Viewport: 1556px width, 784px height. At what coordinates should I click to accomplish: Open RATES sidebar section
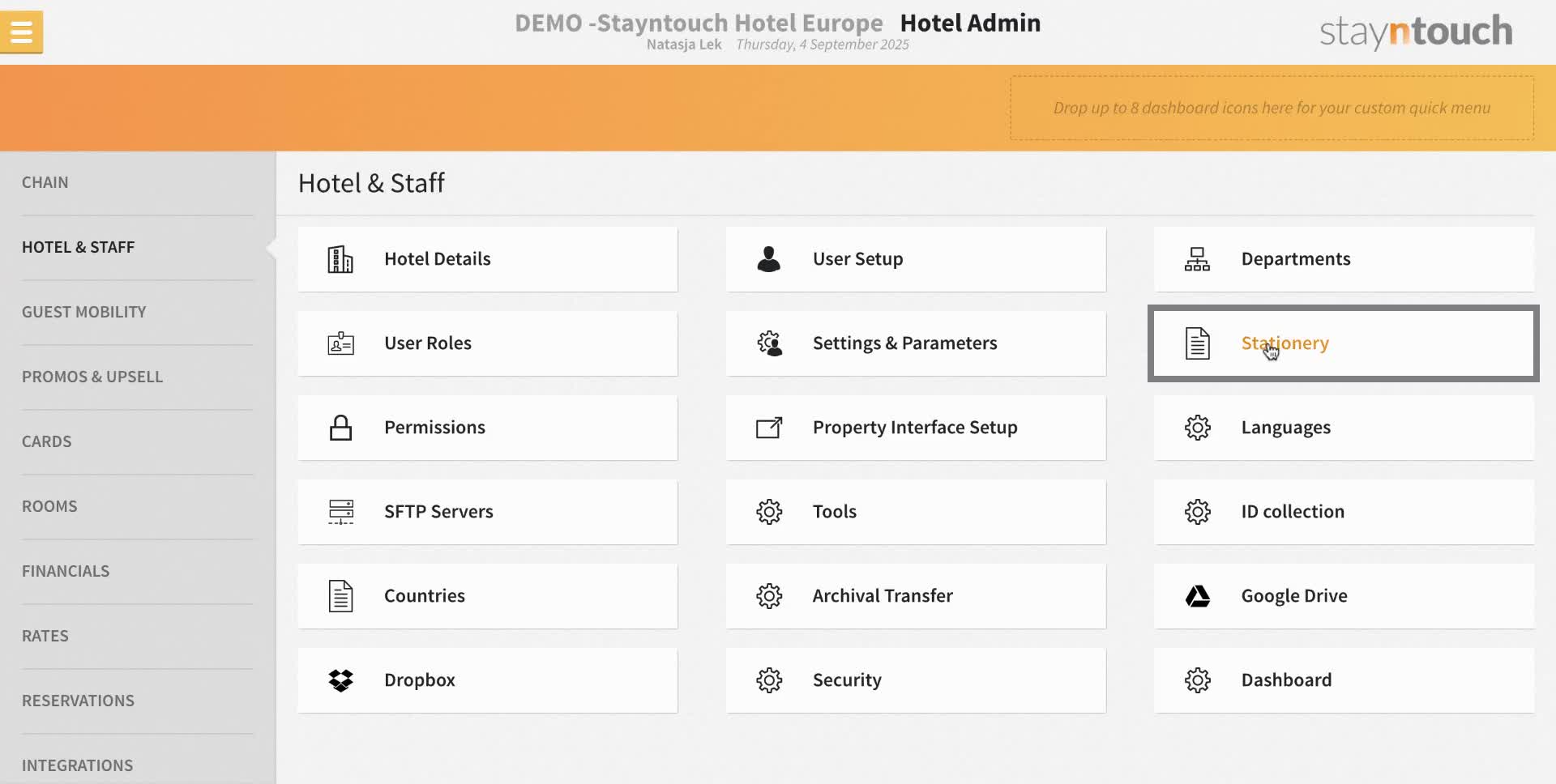pos(45,637)
